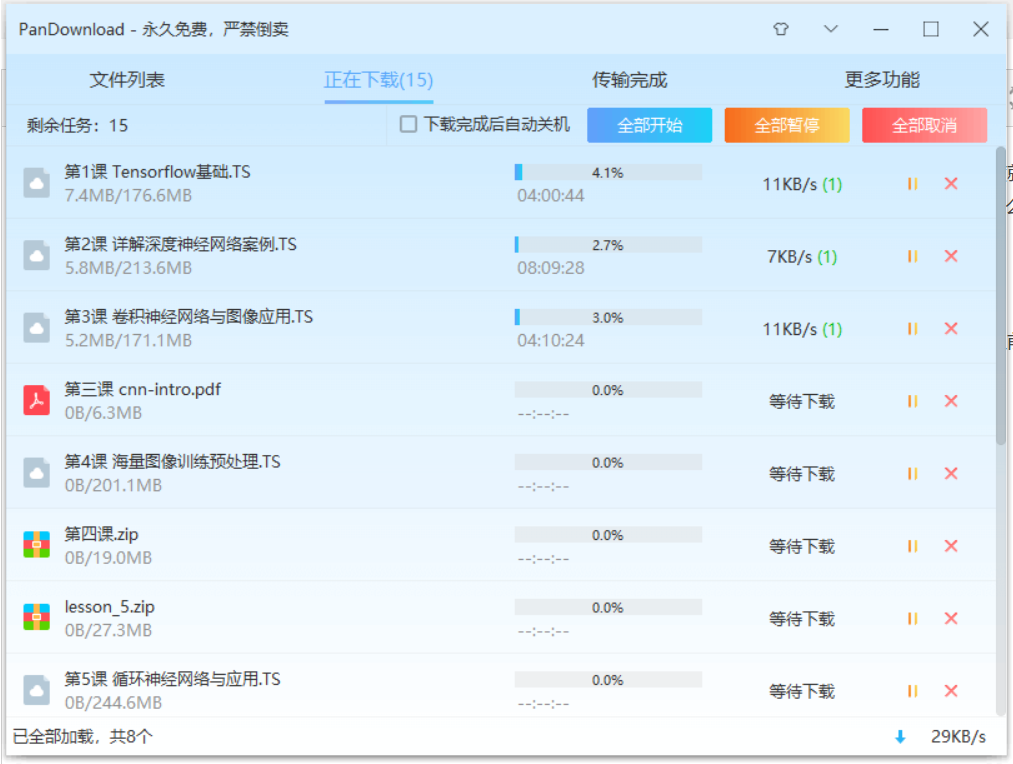Click the 剩余任务: 15 label
Viewport: 1013px width, 764px height.
click(77, 125)
